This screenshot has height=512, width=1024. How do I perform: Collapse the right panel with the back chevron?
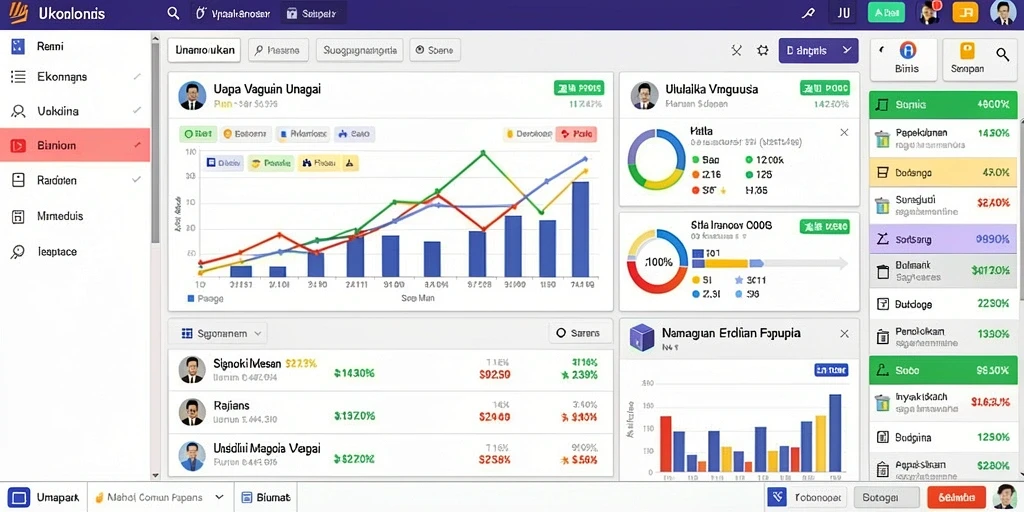coord(881,49)
